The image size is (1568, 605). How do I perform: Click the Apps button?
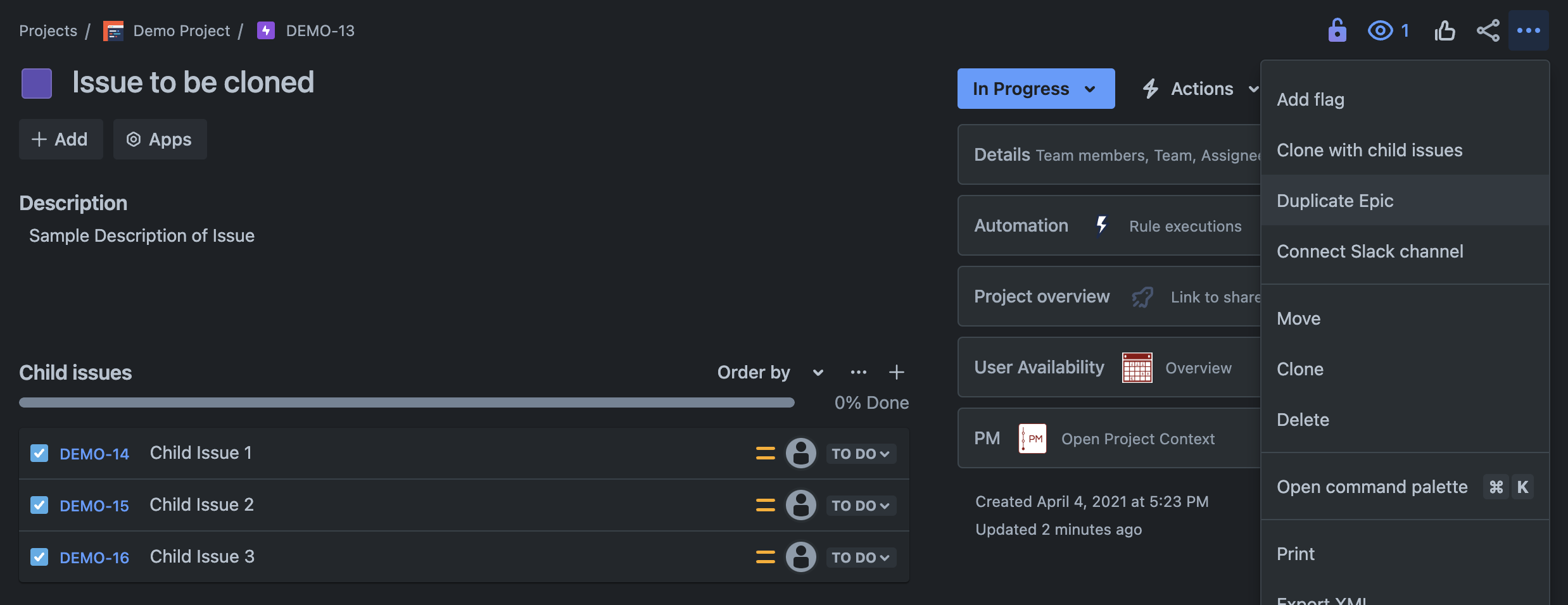click(160, 139)
